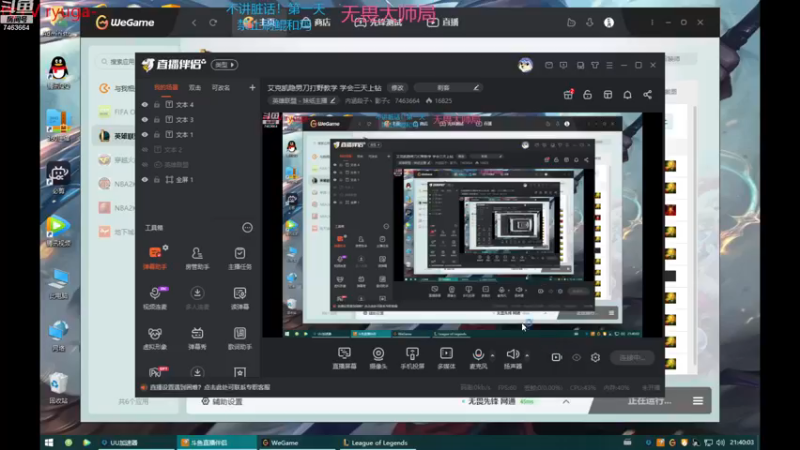Open the 视频连麦 video co-stream tool
This screenshot has width=800, height=450.
(x=155, y=298)
